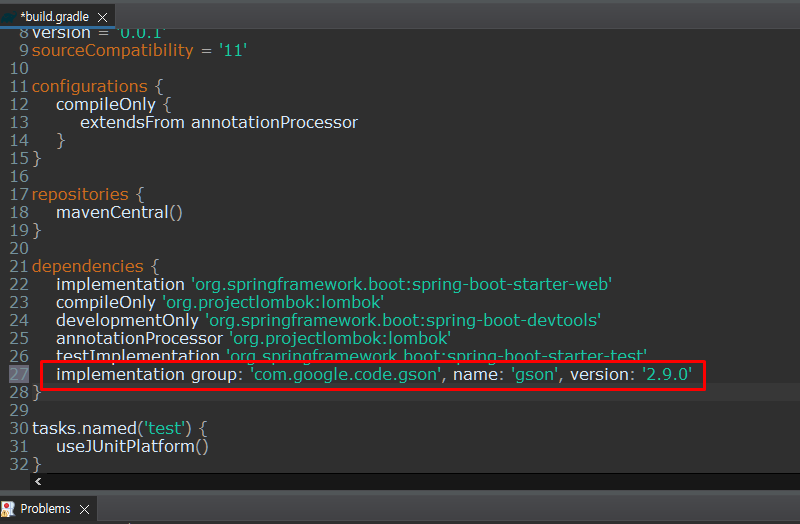
Task: Click 'com.google.code.gson' group string
Action: point(345,375)
